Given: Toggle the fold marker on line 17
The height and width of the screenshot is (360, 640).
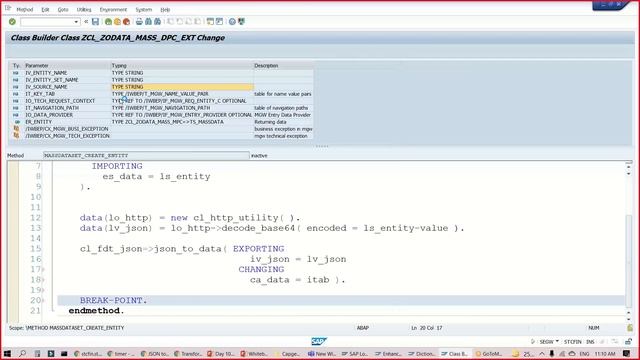Looking at the screenshot, I should pyautogui.click(x=43, y=269).
